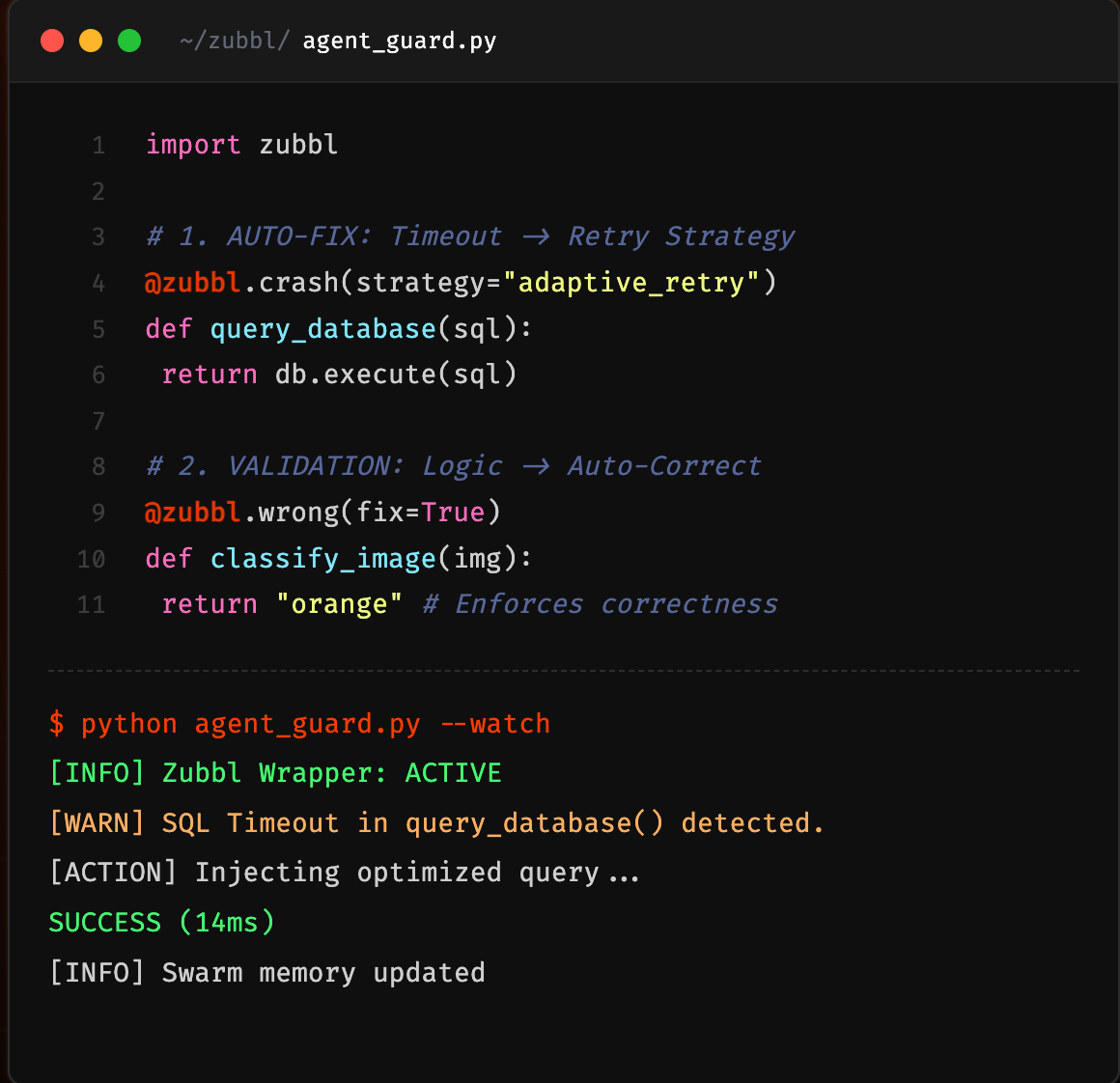Screen dimensions: 1120x1083
Task: Click the 'Enforces correctness' comment
Action: [x=600, y=604]
